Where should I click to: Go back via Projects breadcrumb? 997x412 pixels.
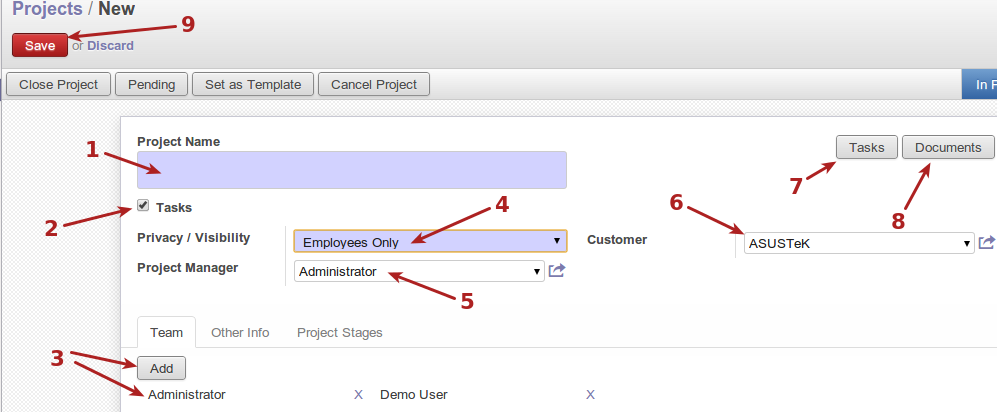point(47,10)
